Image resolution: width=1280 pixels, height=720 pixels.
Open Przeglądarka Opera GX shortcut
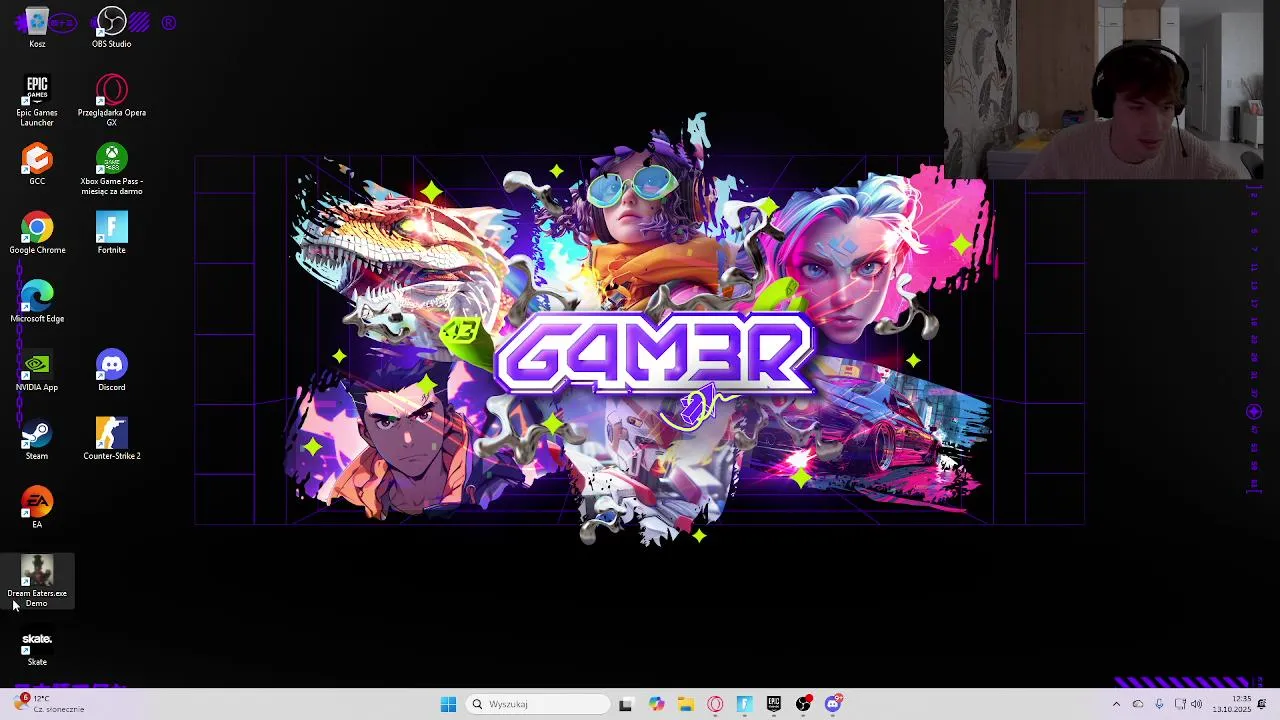point(111,101)
